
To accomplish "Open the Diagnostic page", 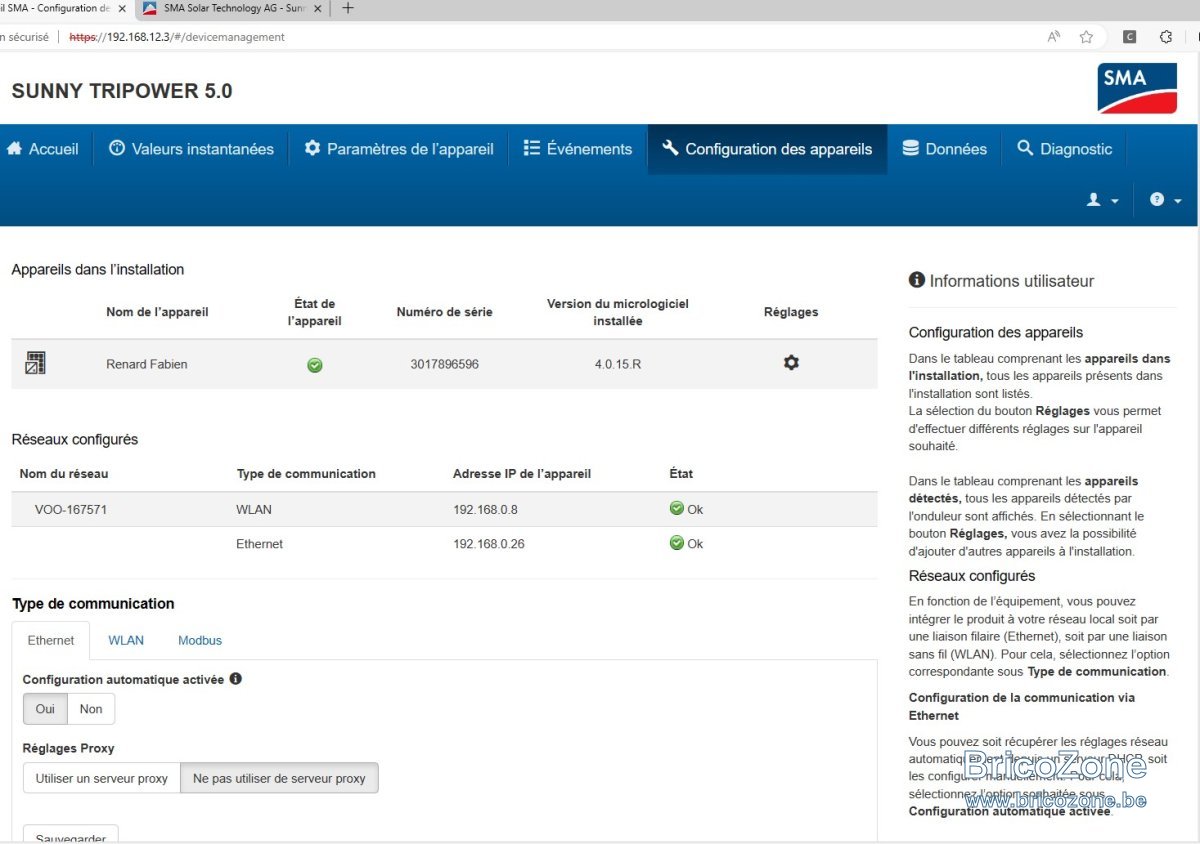I will (1064, 149).
